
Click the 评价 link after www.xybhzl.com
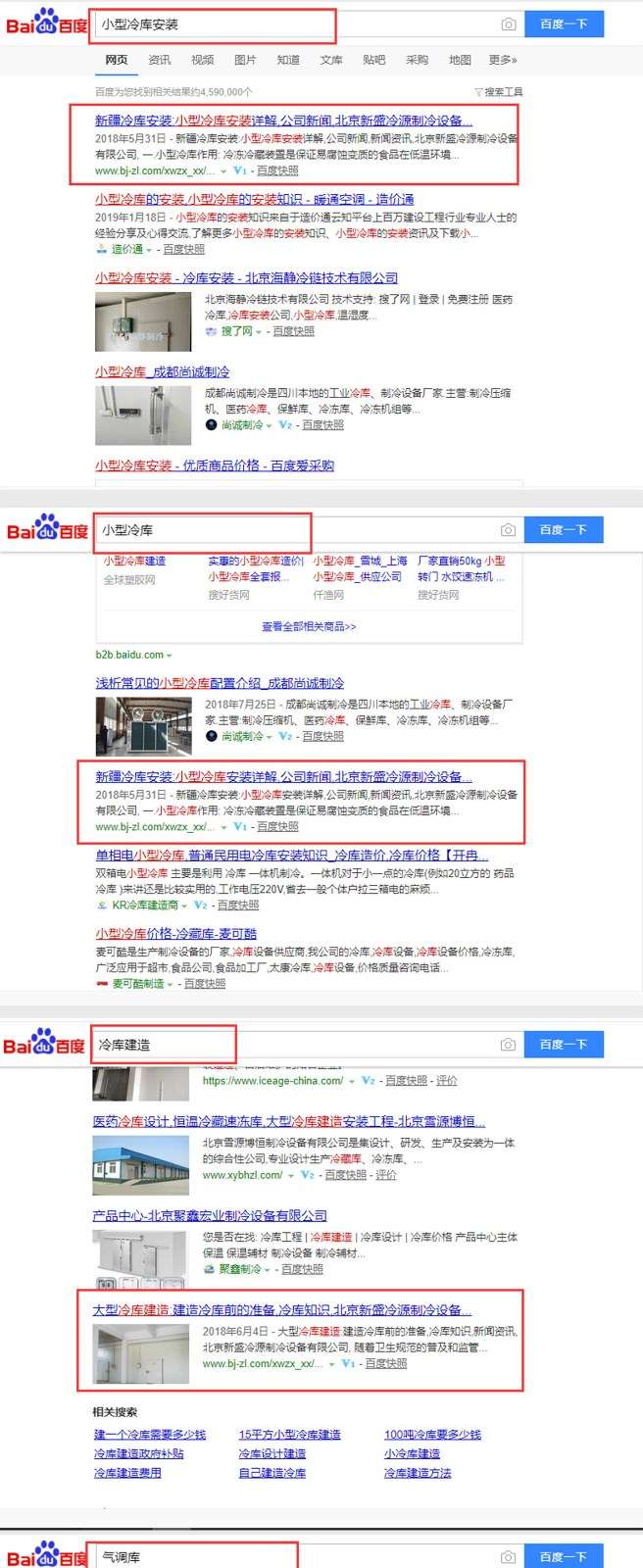point(386,1175)
